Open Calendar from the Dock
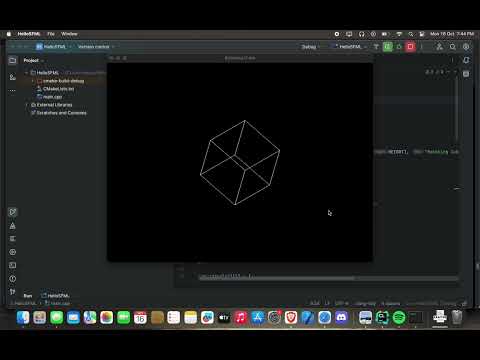The width and height of the screenshot is (480, 360). coord(140,318)
